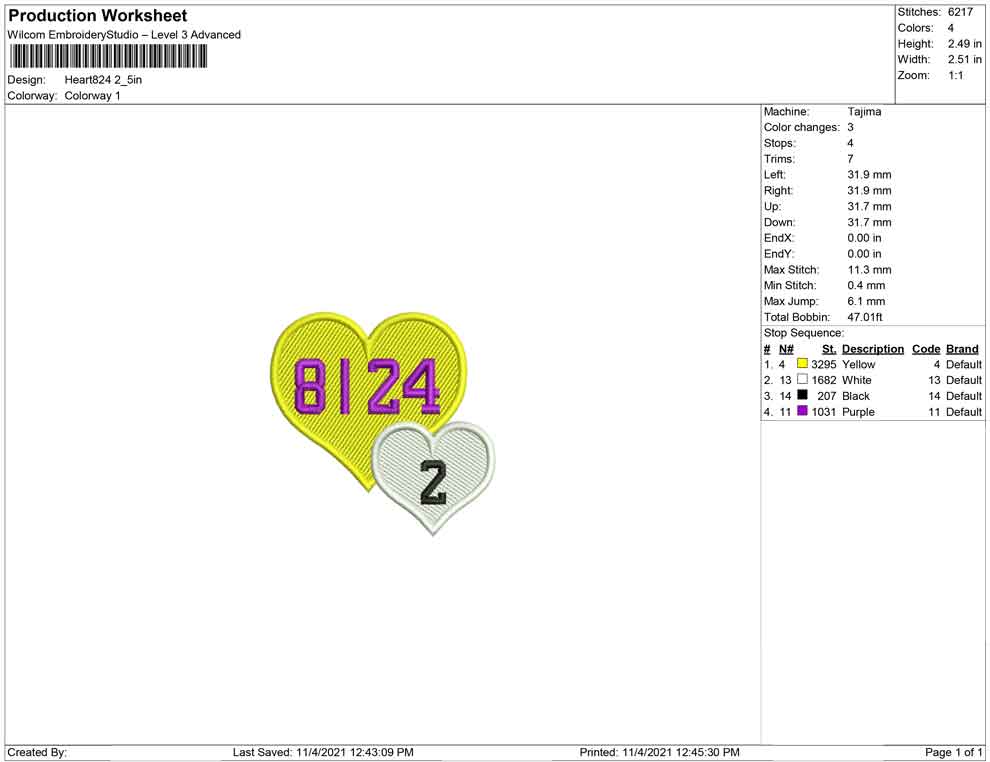Click the Max Jump value 6.1 mm

coord(866,301)
